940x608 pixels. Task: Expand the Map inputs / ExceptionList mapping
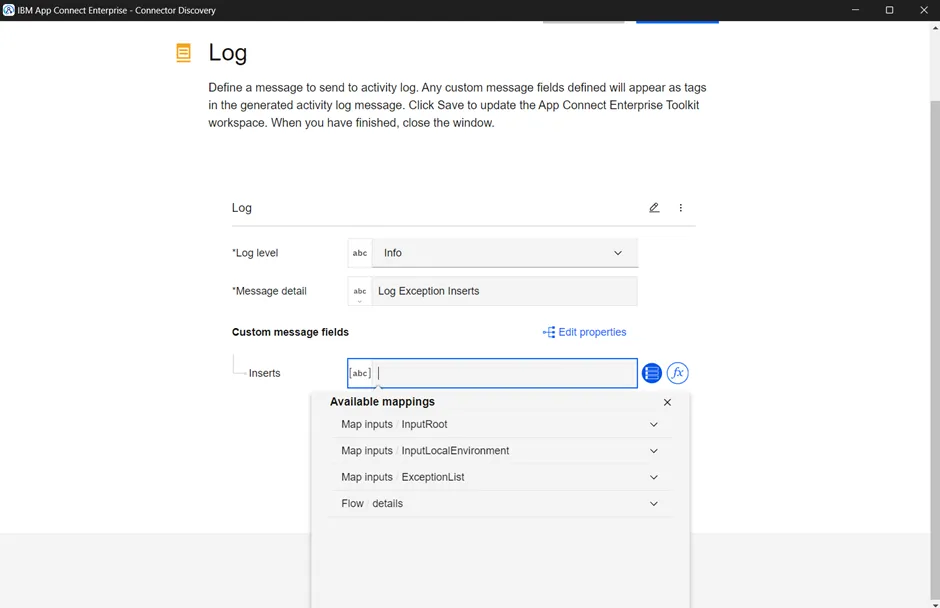click(x=501, y=477)
